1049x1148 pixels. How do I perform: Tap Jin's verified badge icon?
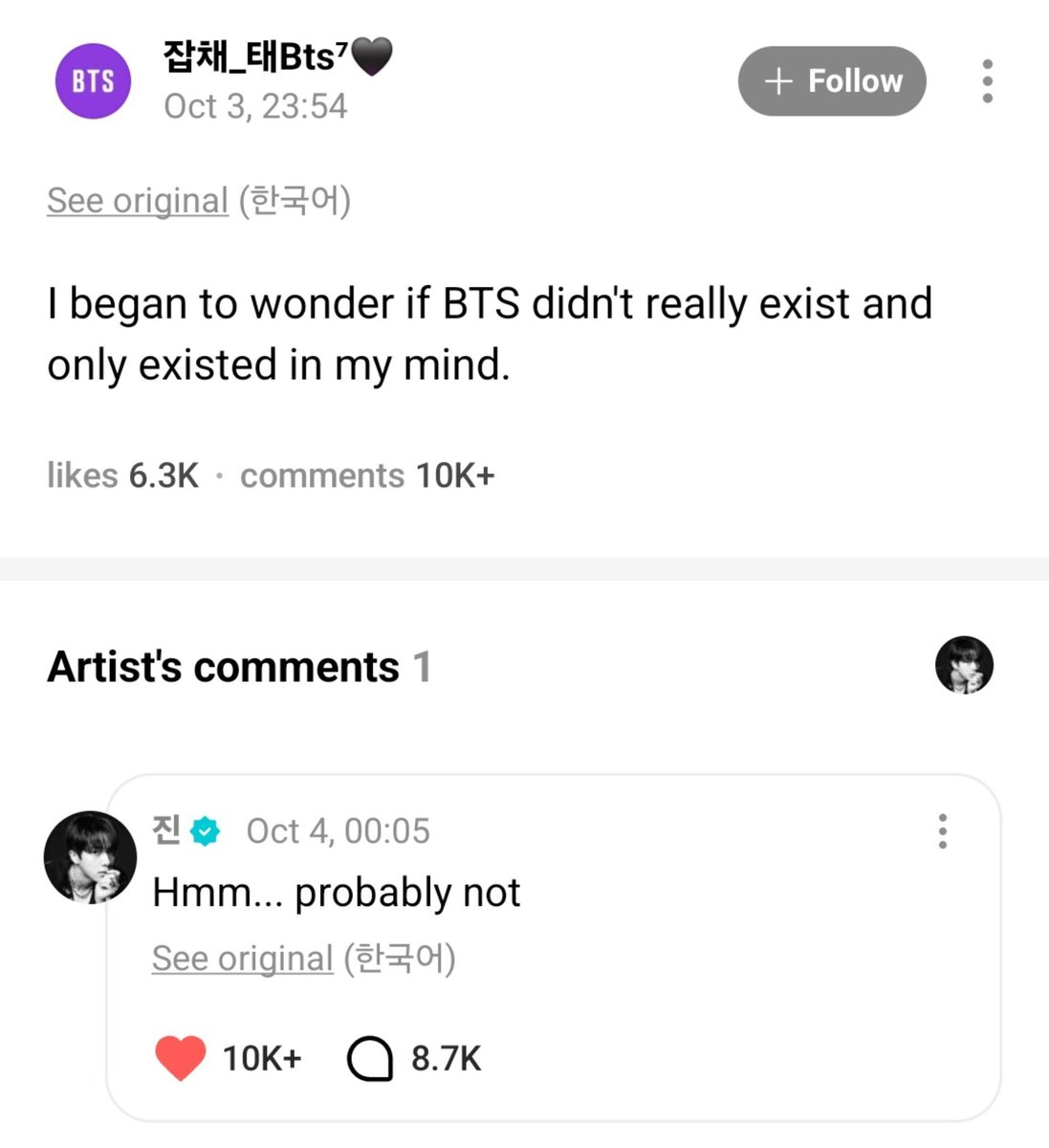point(205,831)
